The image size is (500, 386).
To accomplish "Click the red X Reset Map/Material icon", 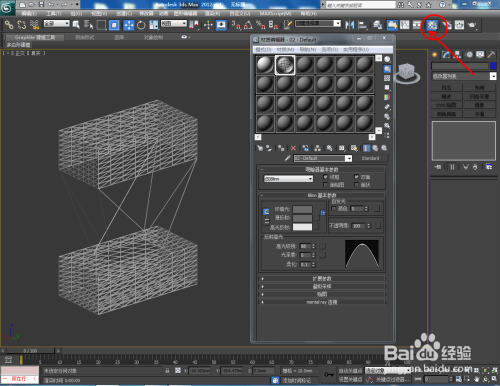I will click(293, 148).
